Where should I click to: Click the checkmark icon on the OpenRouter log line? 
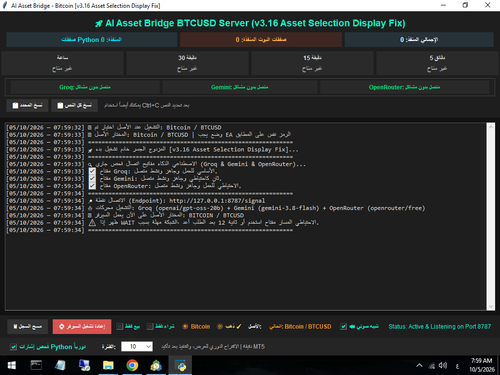(x=92, y=186)
